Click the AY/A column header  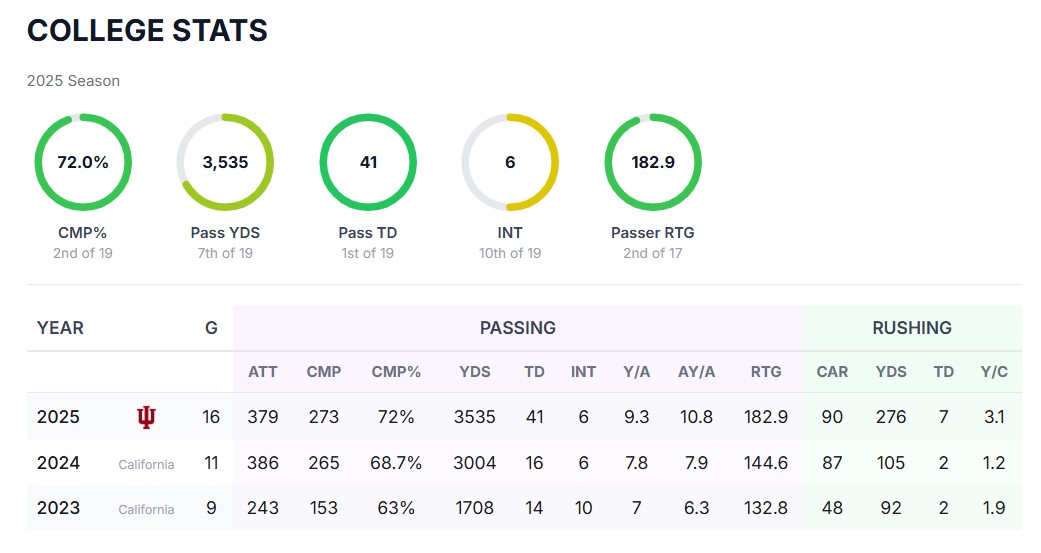697,372
